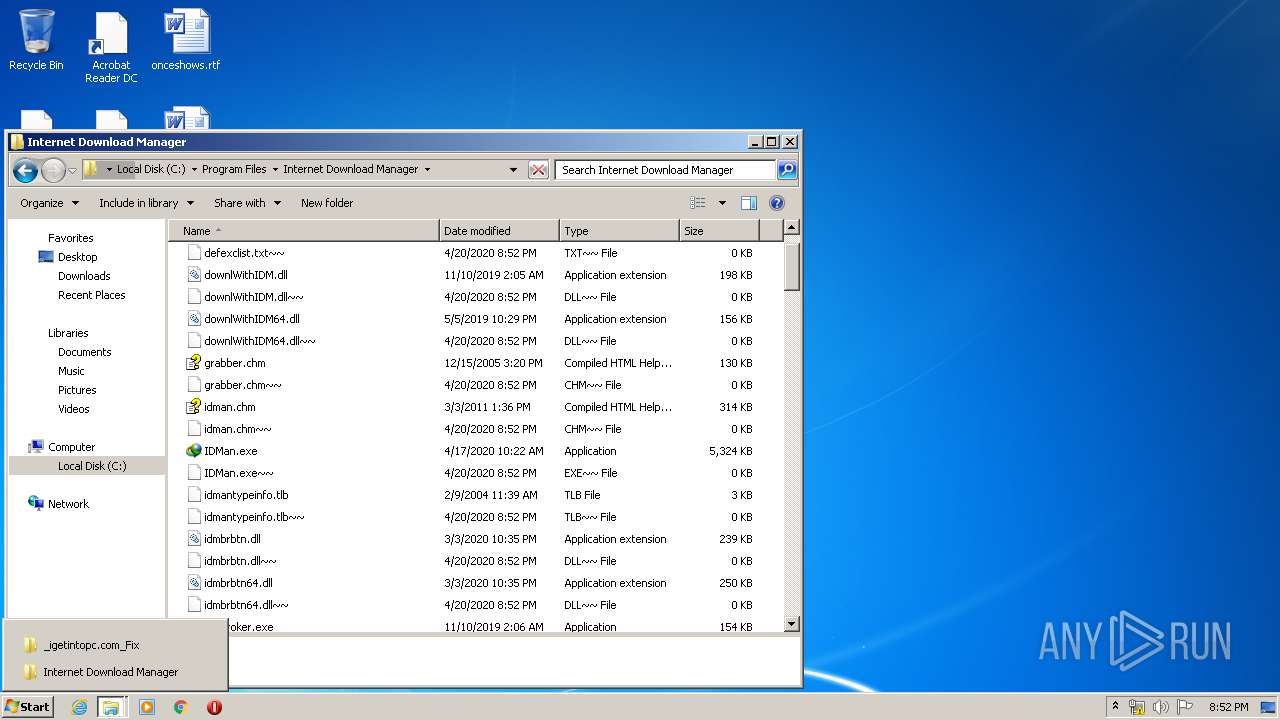Select IDMan.exe~~ file
The image size is (1280, 720).
[x=238, y=473]
